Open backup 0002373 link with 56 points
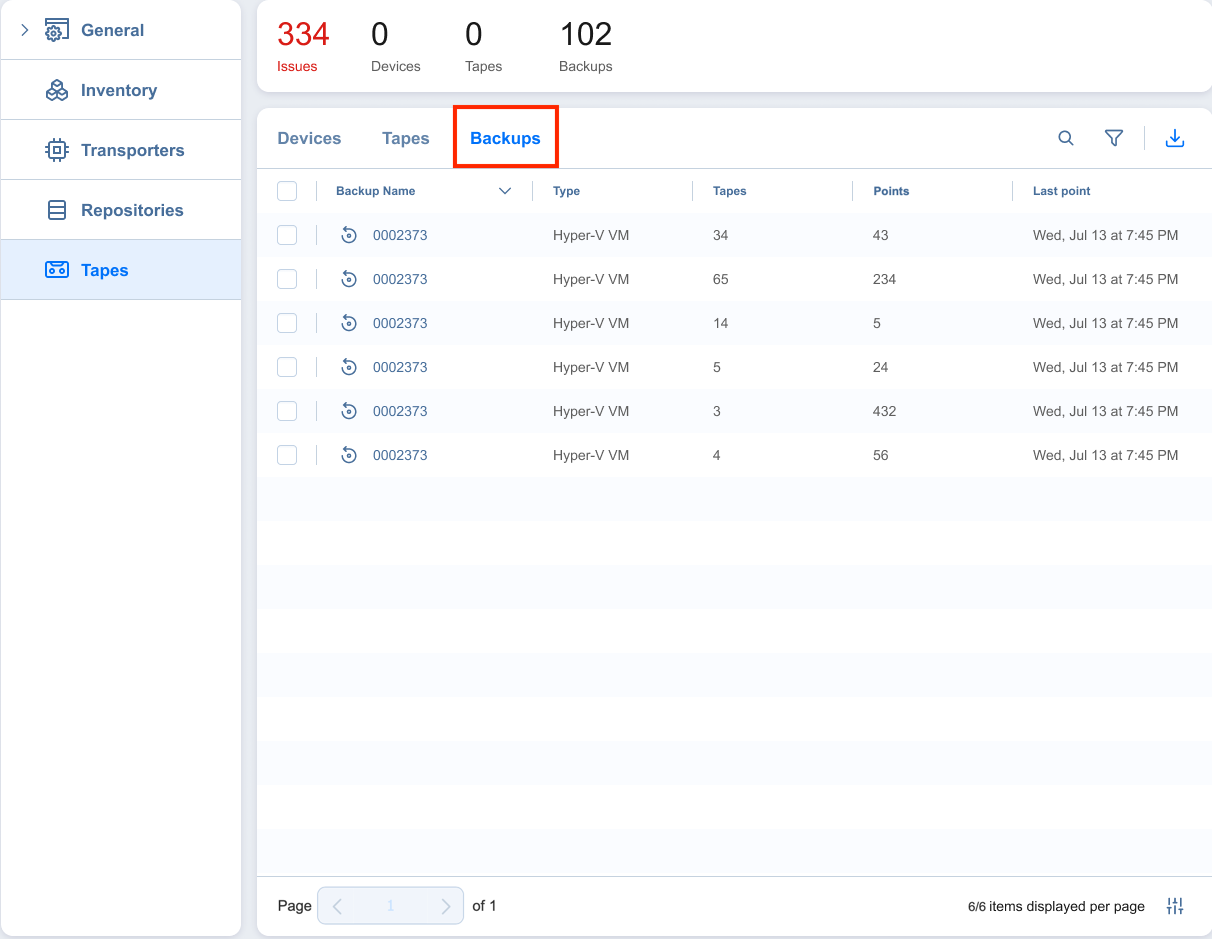This screenshot has height=939, width=1212. 400,455
